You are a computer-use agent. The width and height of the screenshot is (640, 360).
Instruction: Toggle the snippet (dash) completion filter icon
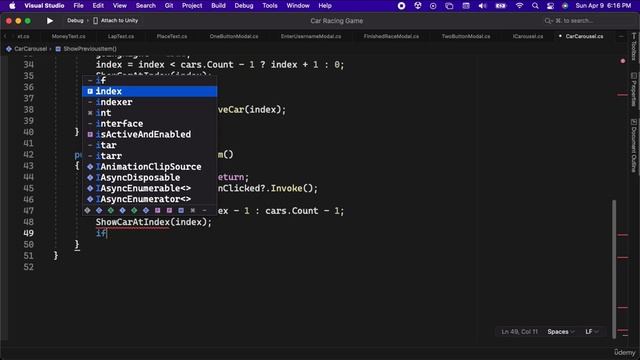tap(204, 210)
